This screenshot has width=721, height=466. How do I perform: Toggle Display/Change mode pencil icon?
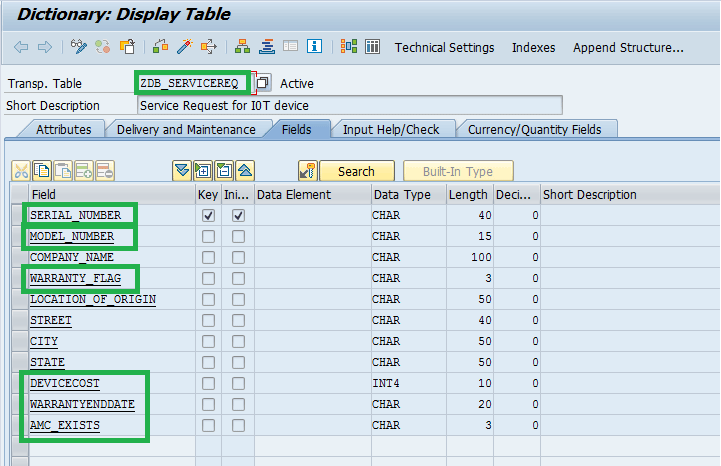[79, 47]
